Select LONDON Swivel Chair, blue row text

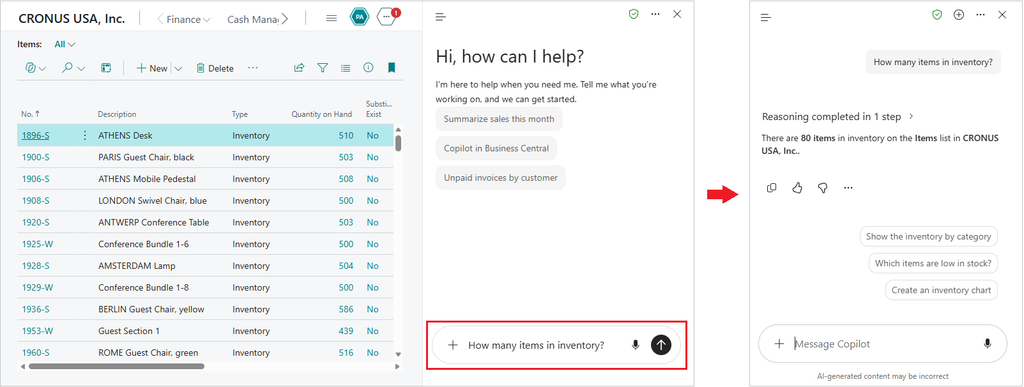point(152,201)
